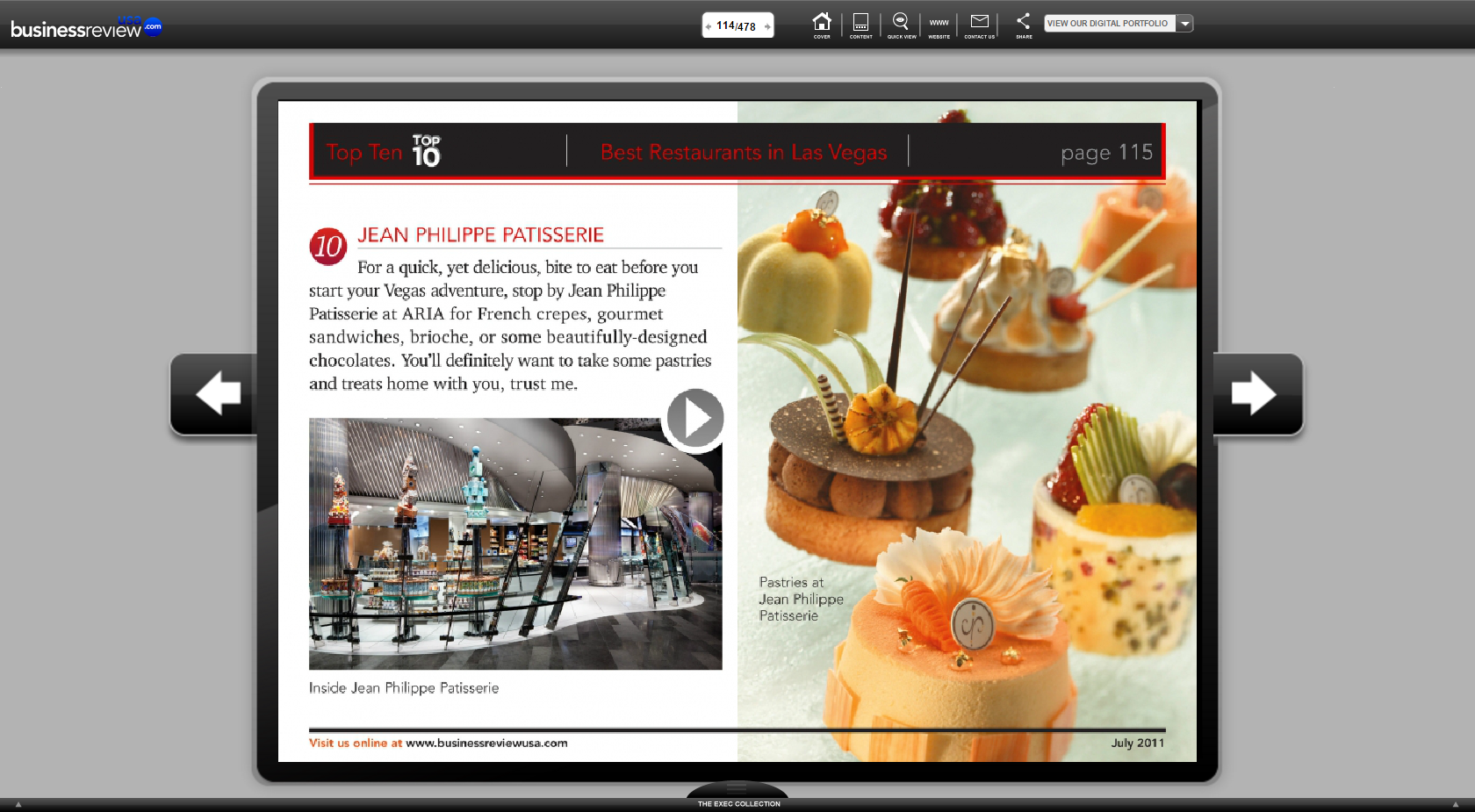Open Quick View magnifier icon
The height and width of the screenshot is (812, 1475).
901,24
